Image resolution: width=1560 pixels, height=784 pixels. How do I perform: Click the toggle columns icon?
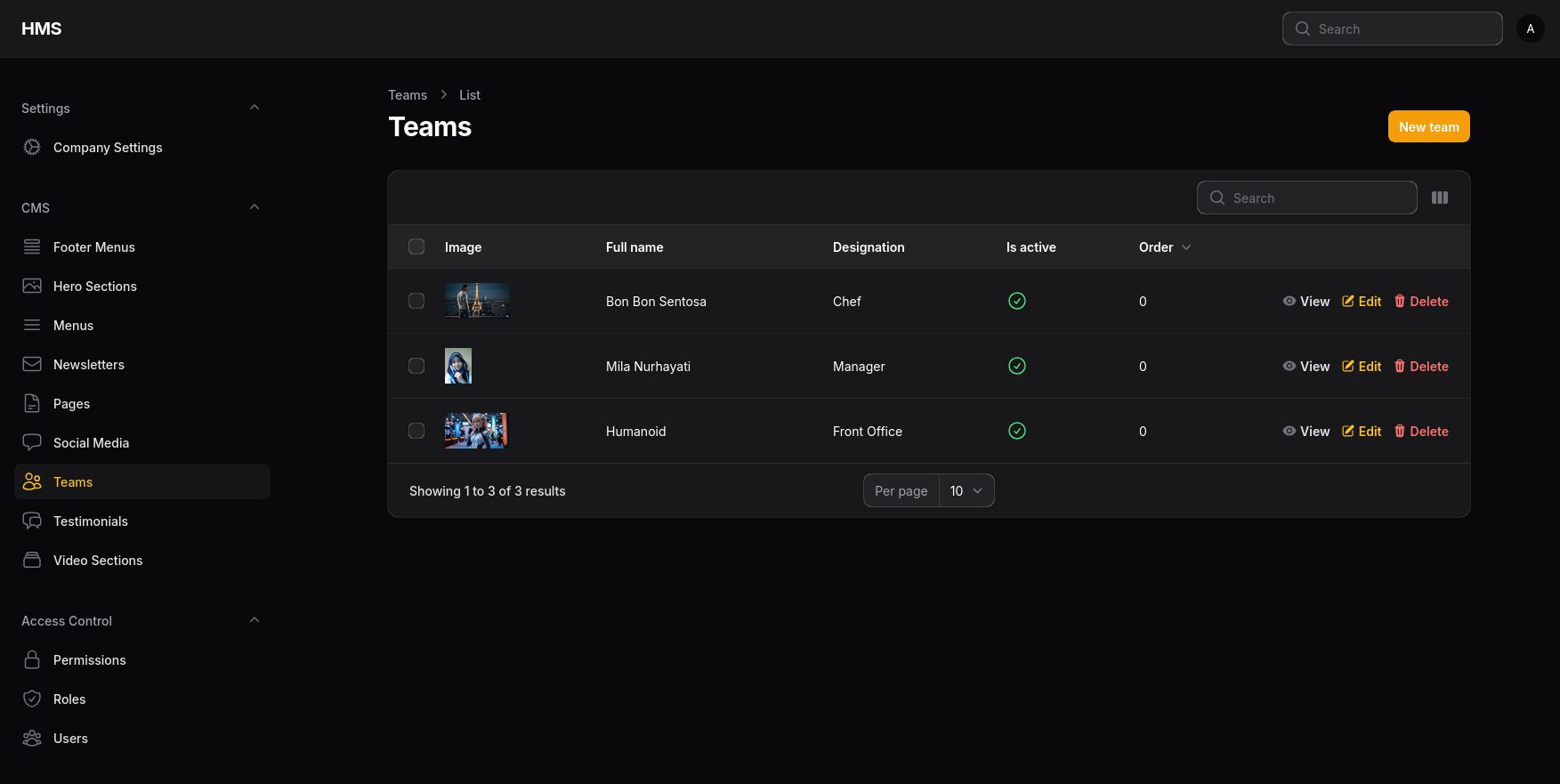(x=1440, y=198)
